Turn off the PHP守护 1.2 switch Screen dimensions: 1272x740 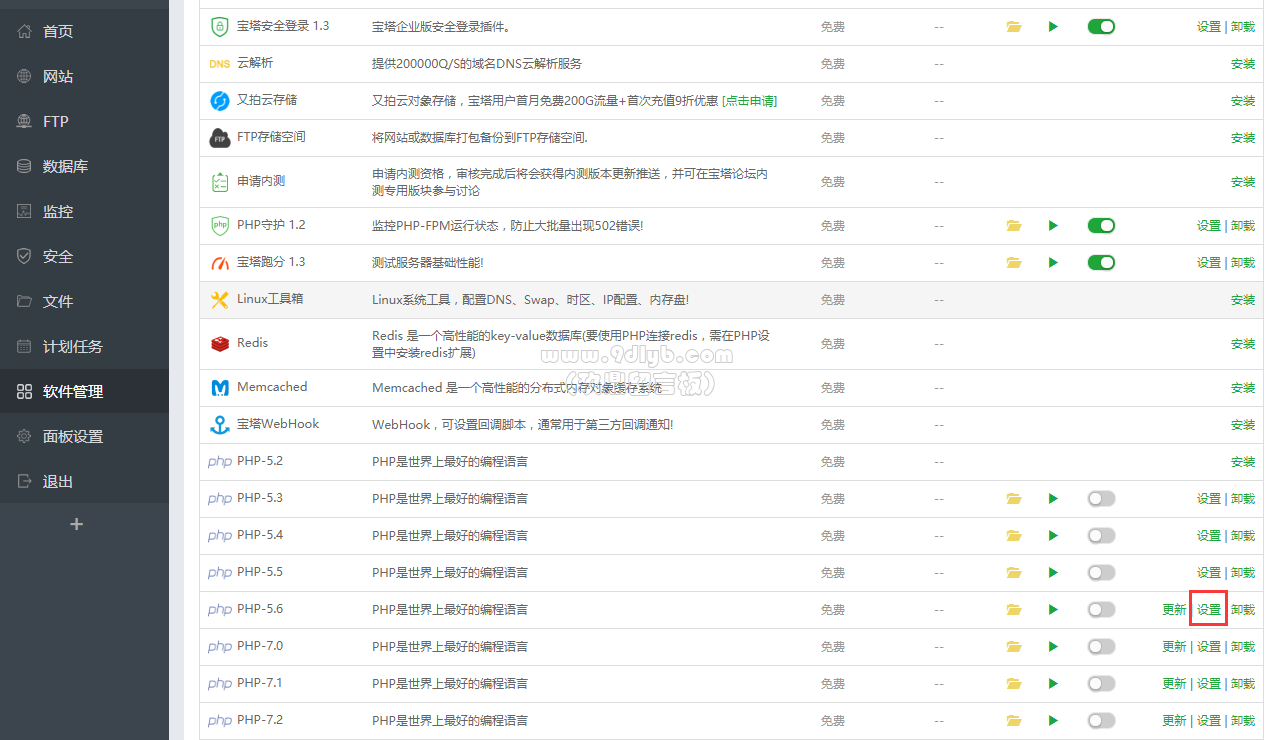pyautogui.click(x=1101, y=226)
